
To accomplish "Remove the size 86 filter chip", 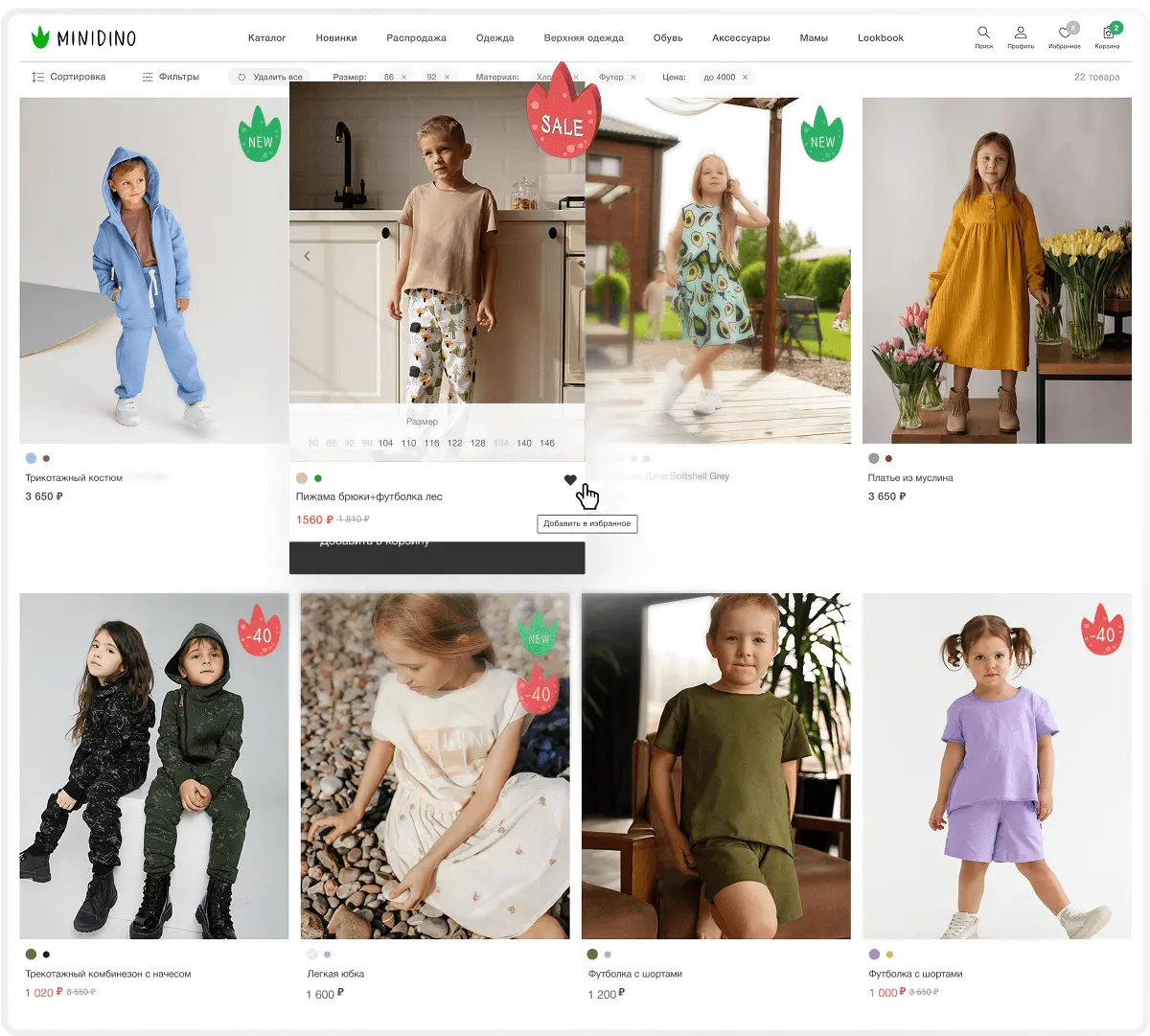I will pos(403,77).
